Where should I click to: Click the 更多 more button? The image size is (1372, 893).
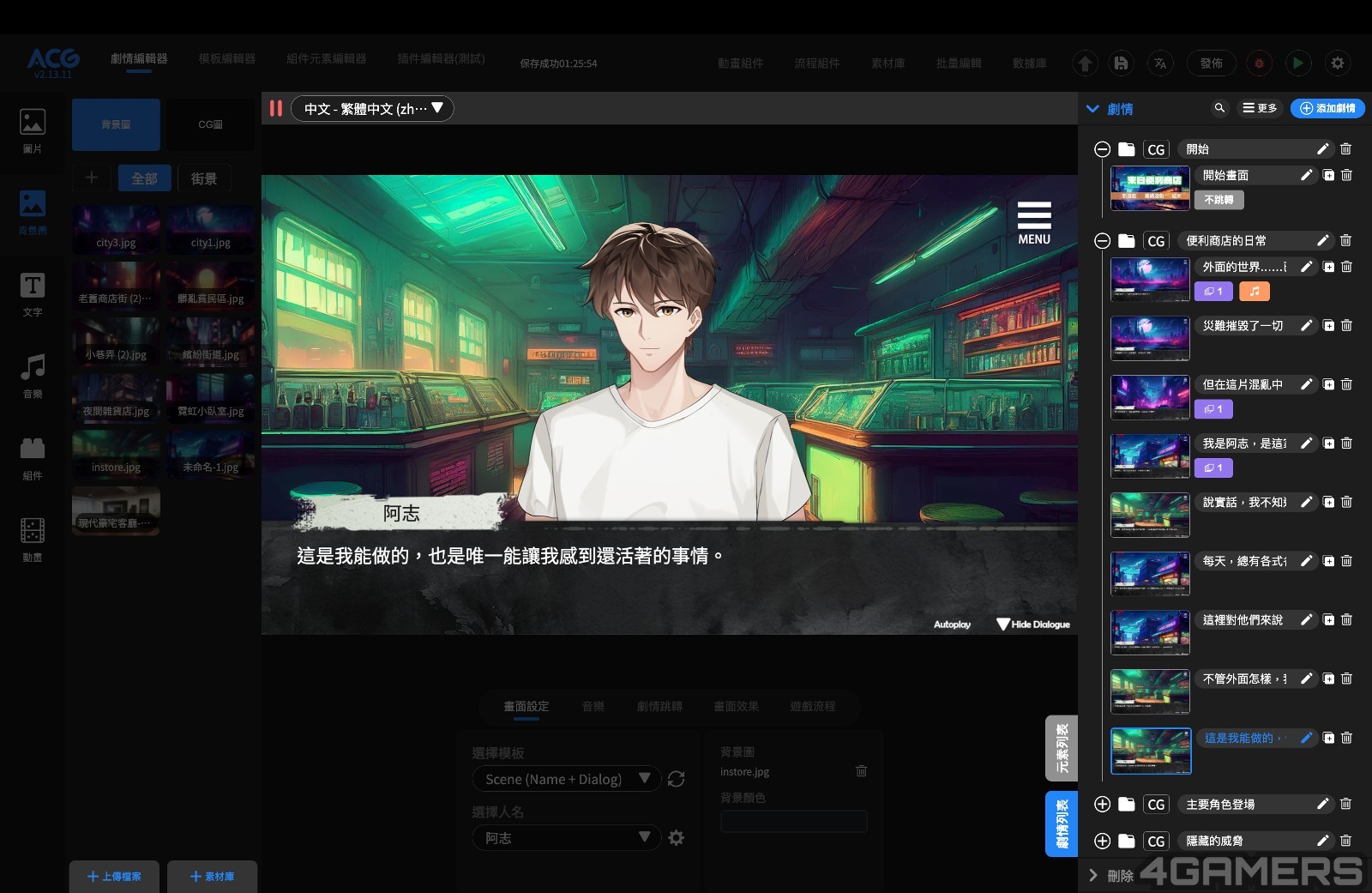click(1260, 108)
